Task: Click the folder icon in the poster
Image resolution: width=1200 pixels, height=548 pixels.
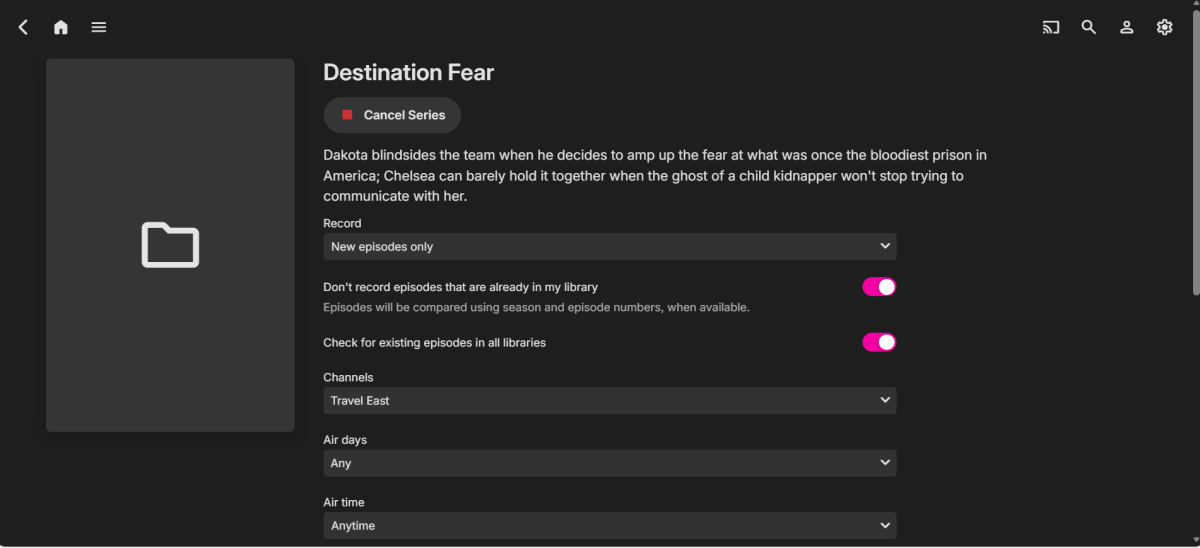Action: pyautogui.click(x=170, y=245)
